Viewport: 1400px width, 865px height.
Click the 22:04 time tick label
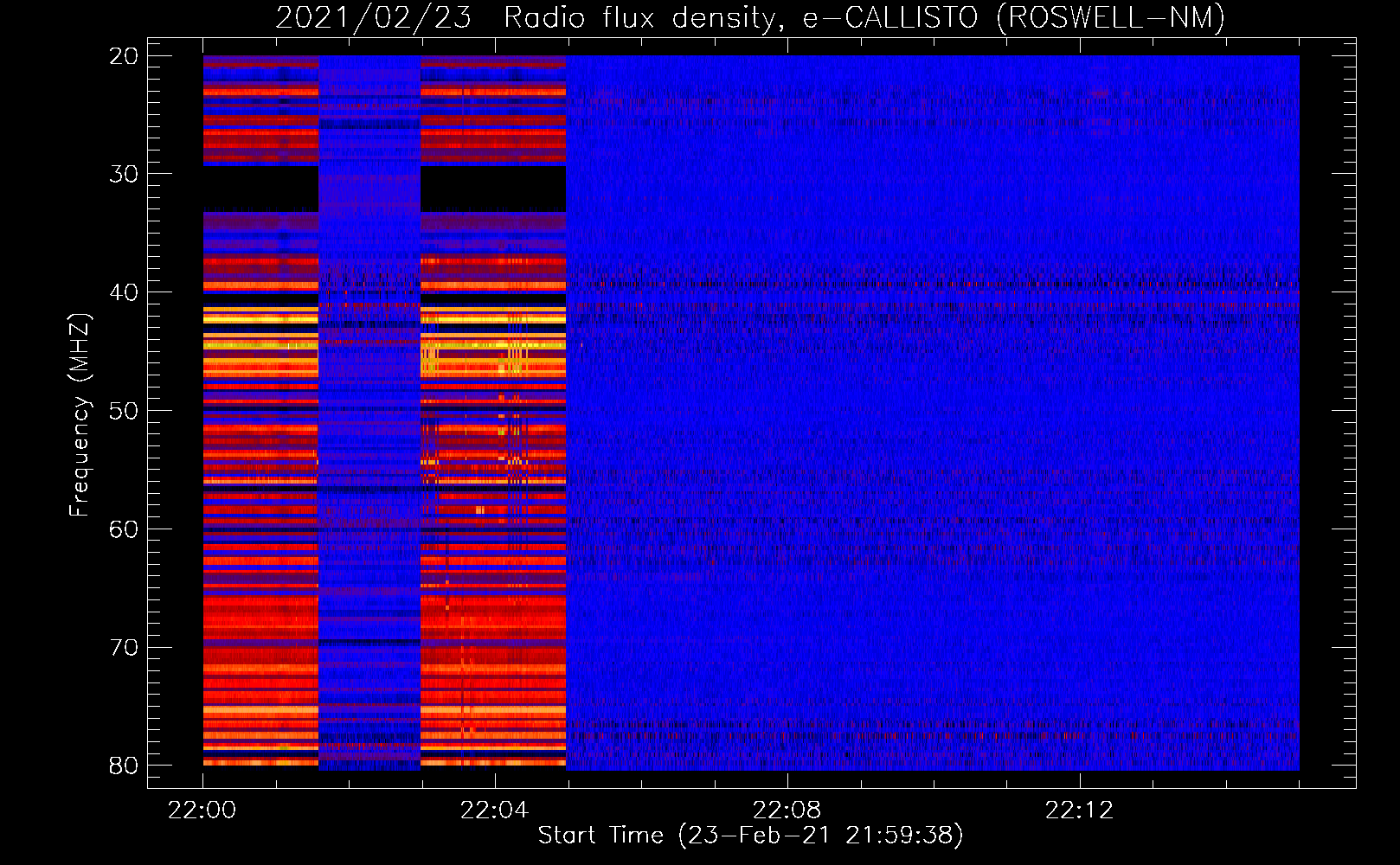[494, 811]
